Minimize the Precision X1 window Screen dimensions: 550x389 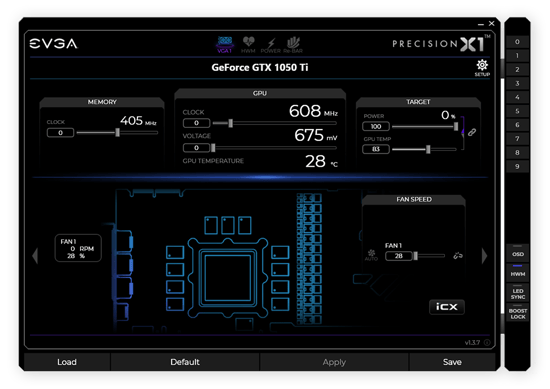pos(481,24)
